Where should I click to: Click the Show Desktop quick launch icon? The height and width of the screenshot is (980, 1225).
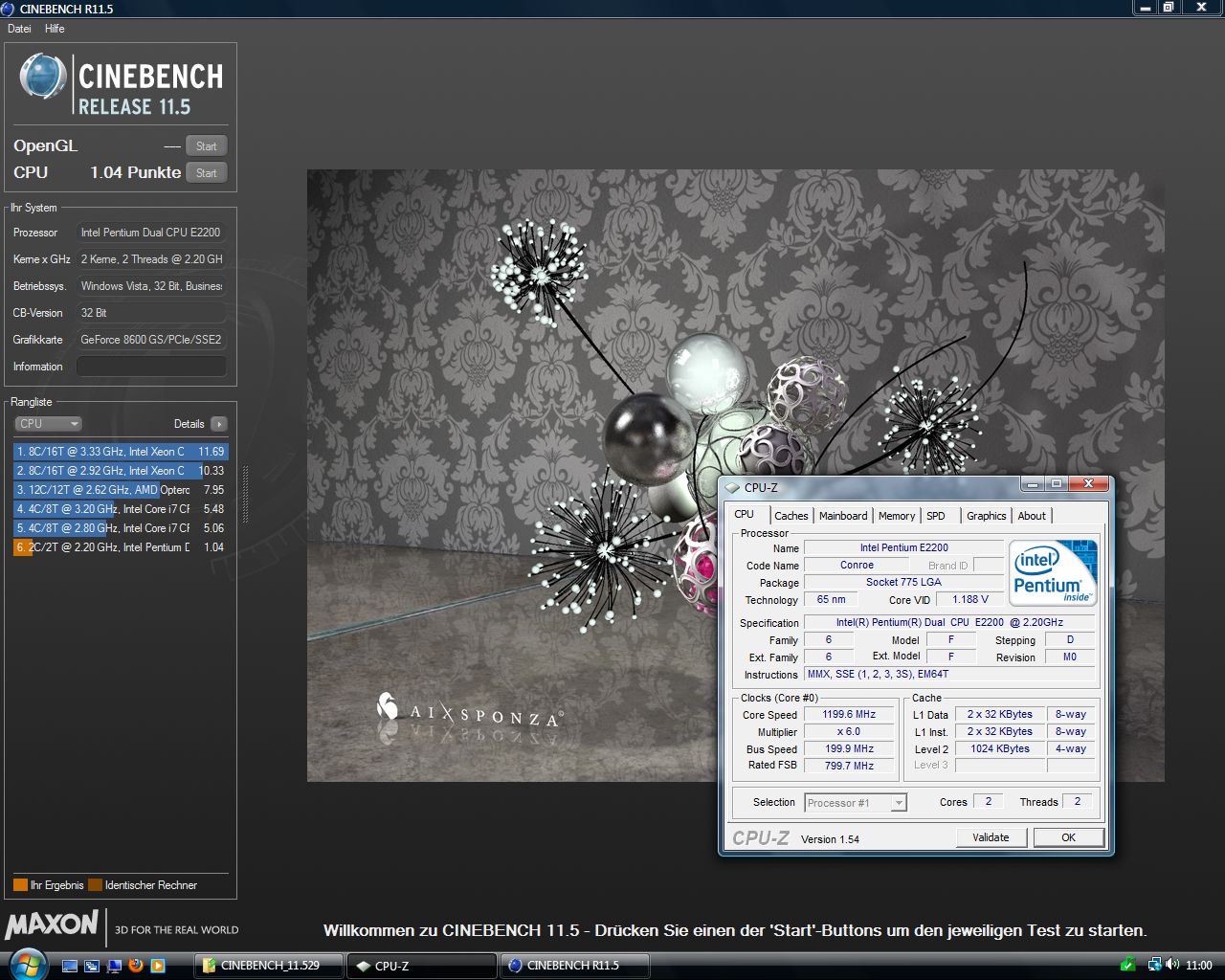pos(70,966)
